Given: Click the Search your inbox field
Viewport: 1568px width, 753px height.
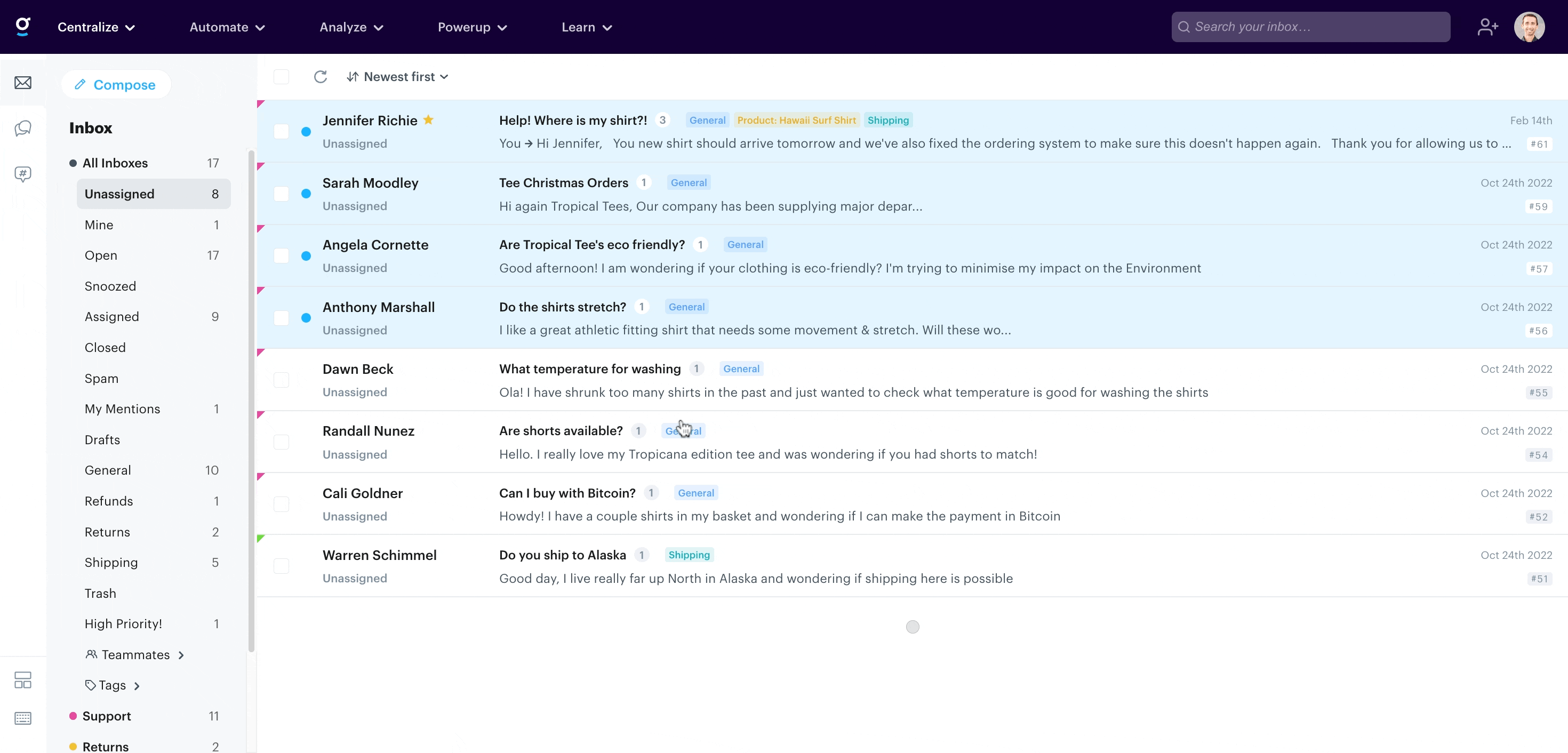Looking at the screenshot, I should pyautogui.click(x=1310, y=26).
